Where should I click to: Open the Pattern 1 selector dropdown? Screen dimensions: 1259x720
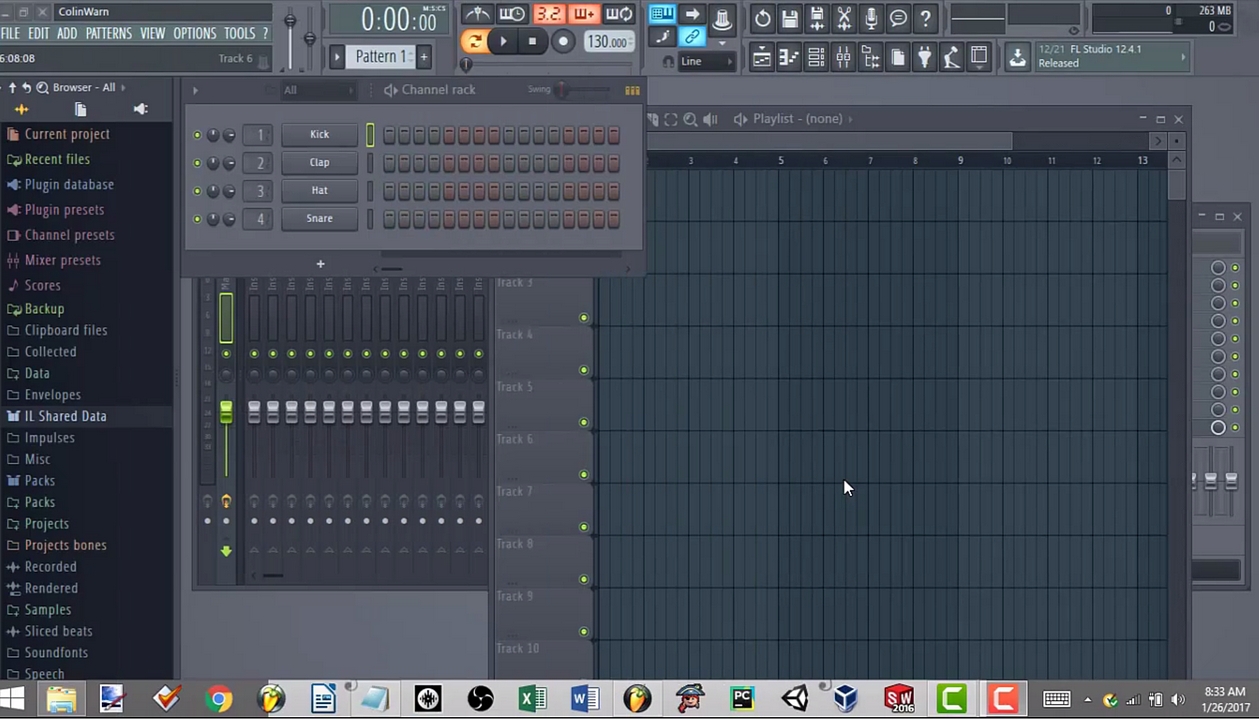tap(381, 57)
